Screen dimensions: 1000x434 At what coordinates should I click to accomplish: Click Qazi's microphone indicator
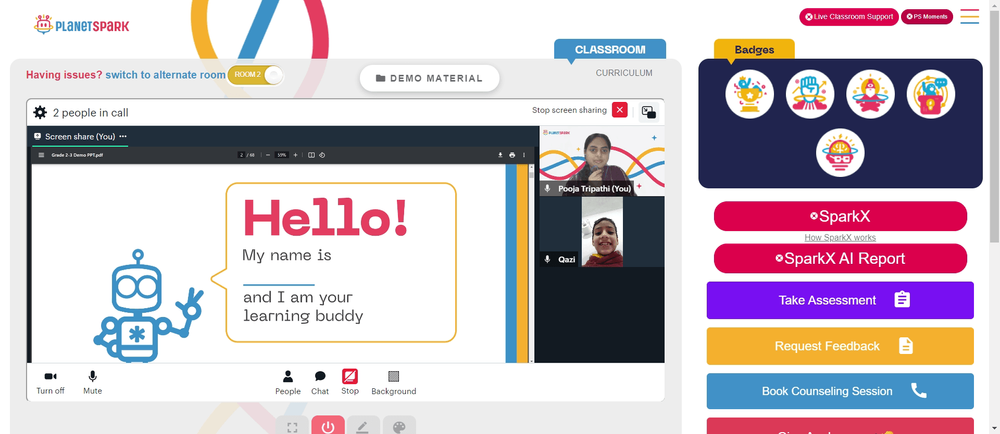click(x=547, y=259)
